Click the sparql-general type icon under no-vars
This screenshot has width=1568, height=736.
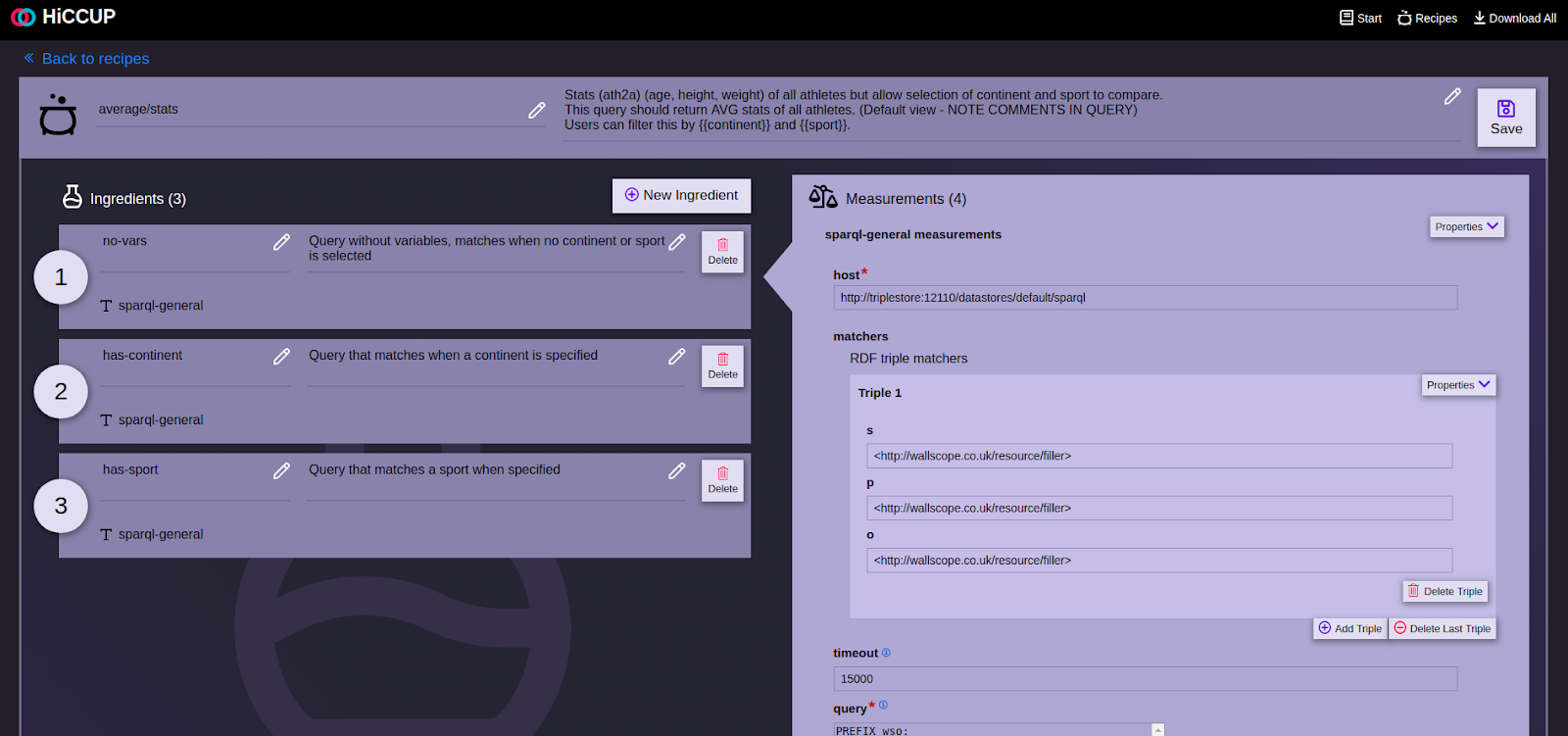coord(106,306)
